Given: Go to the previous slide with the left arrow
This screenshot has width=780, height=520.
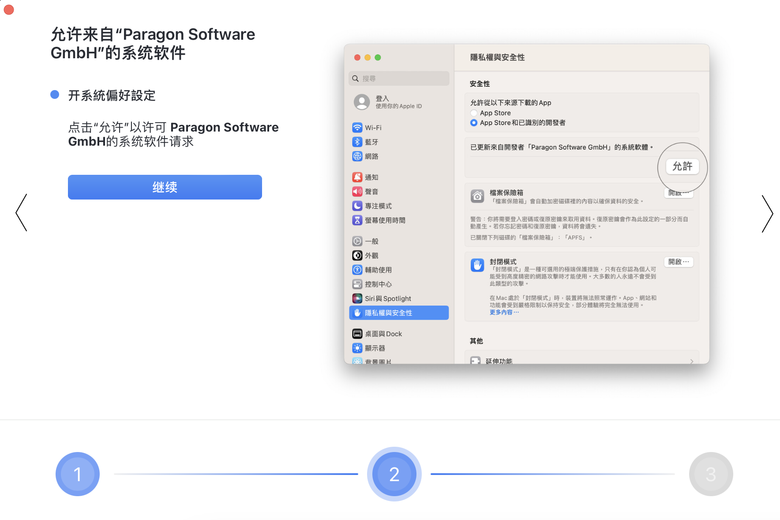Looking at the screenshot, I should coord(21,212).
